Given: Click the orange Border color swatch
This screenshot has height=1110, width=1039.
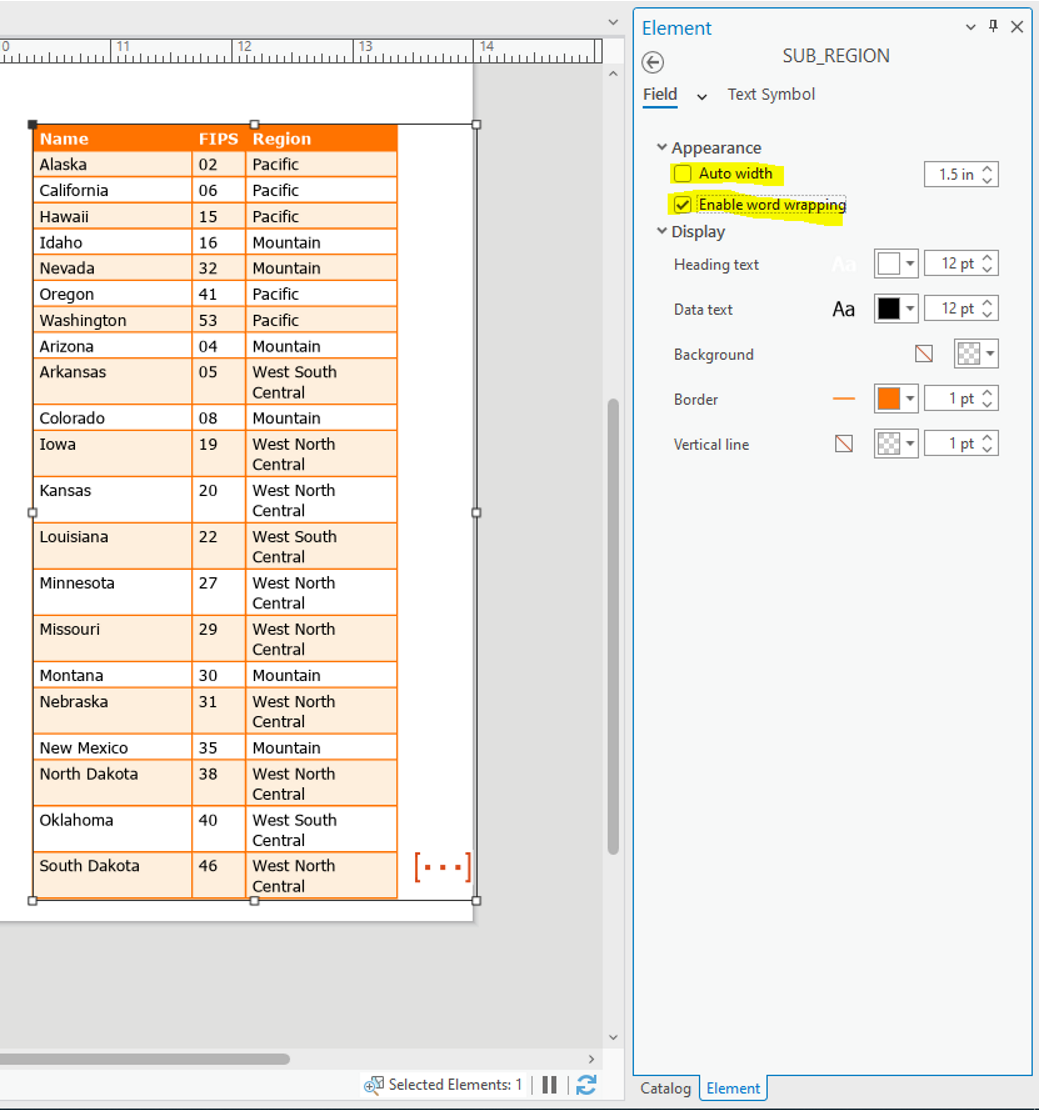Looking at the screenshot, I should pos(890,398).
